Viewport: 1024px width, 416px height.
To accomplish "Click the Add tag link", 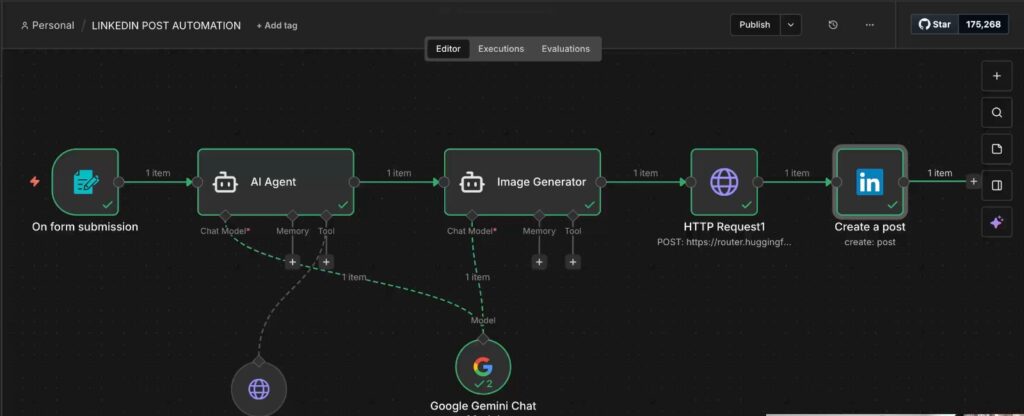I will click(277, 25).
